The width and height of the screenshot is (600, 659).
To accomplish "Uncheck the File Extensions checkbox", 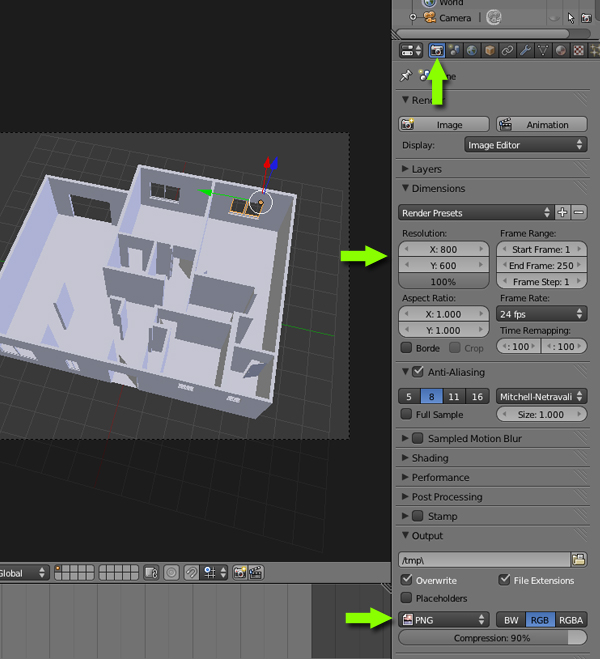I will pos(504,580).
